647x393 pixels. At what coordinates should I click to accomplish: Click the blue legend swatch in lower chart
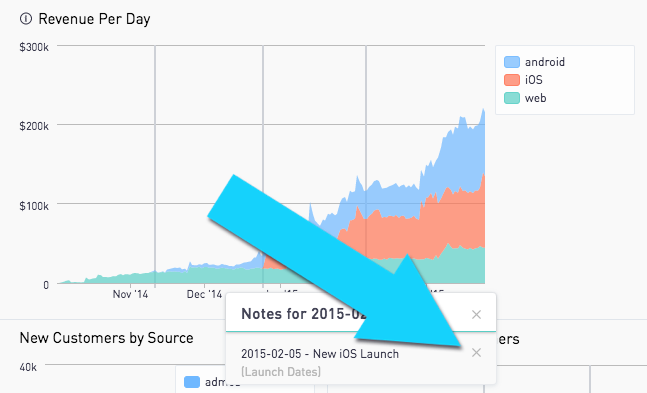[x=192, y=382]
